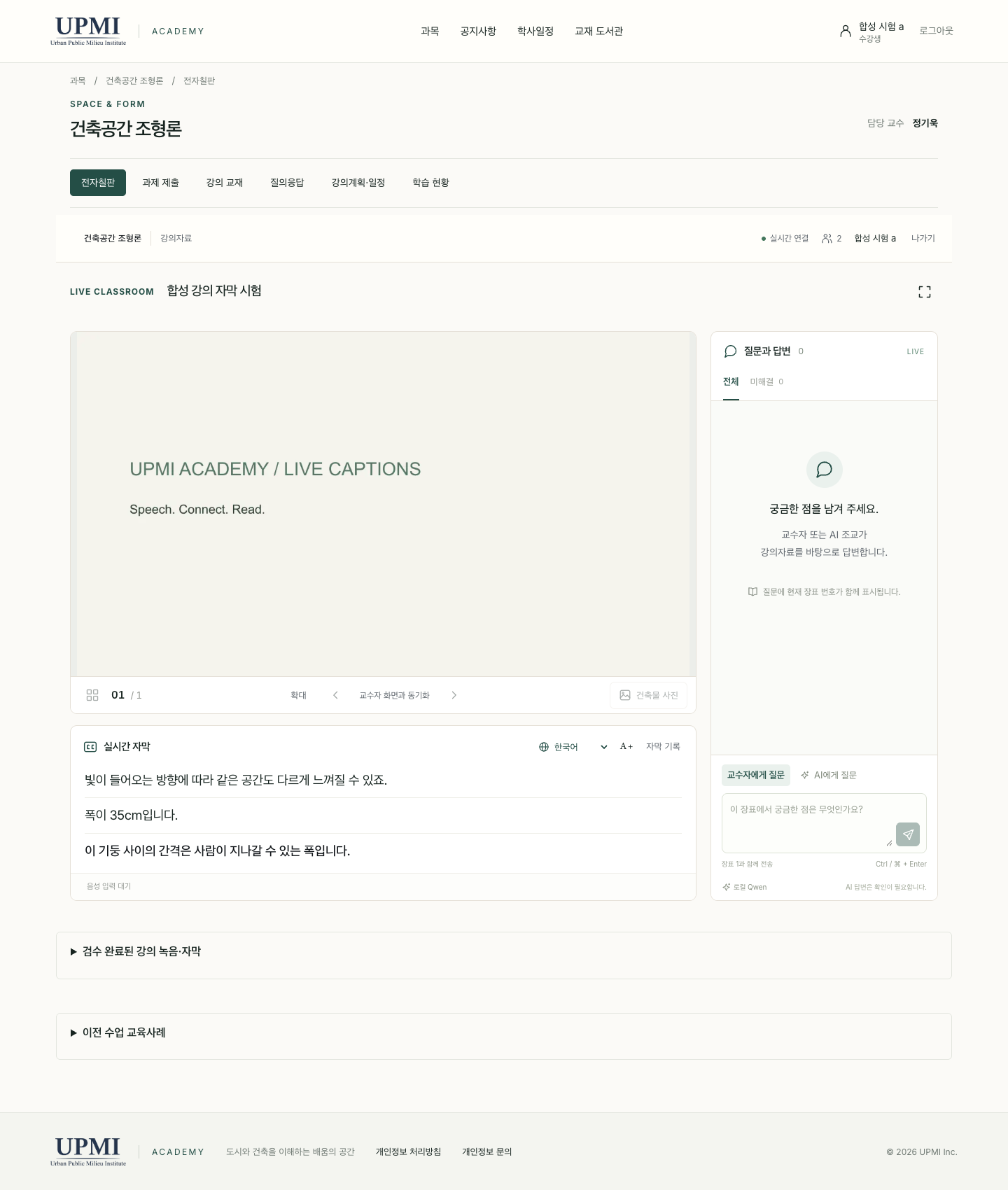Open the 자막 기록 caption history
The image size is (1008, 1190).
point(663,747)
